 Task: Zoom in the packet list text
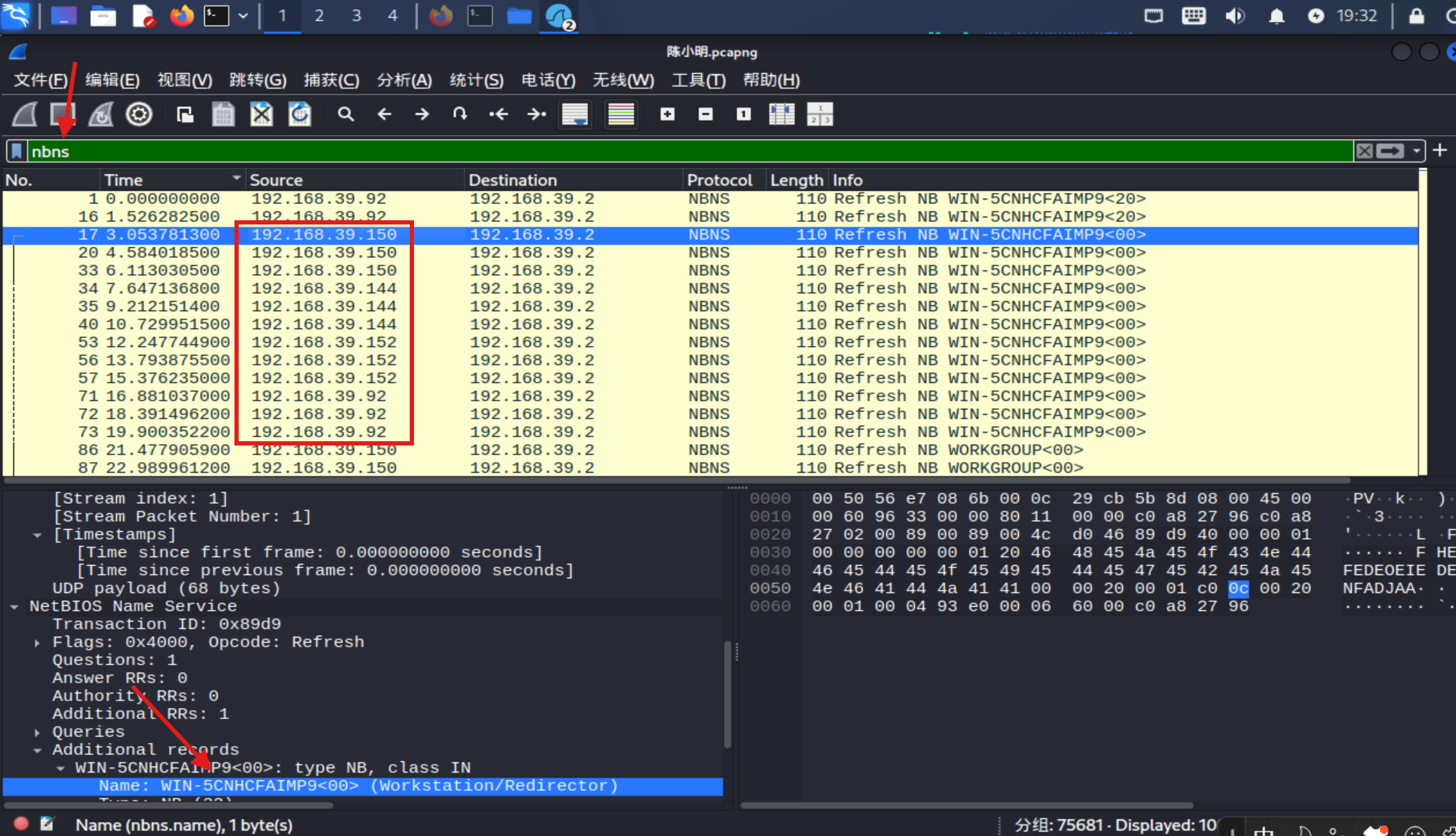tap(667, 114)
